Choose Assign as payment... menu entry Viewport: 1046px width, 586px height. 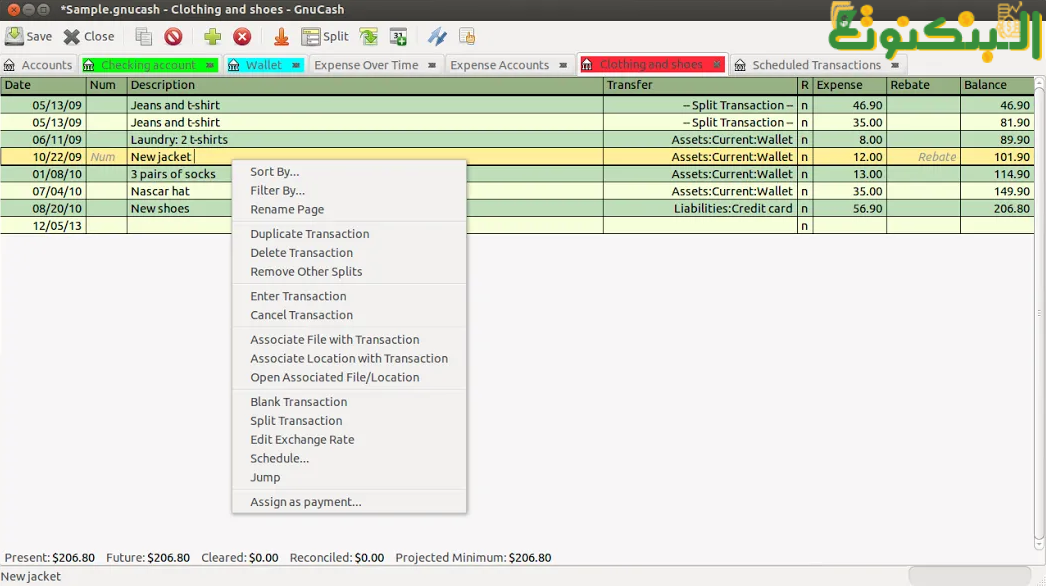[349, 502]
